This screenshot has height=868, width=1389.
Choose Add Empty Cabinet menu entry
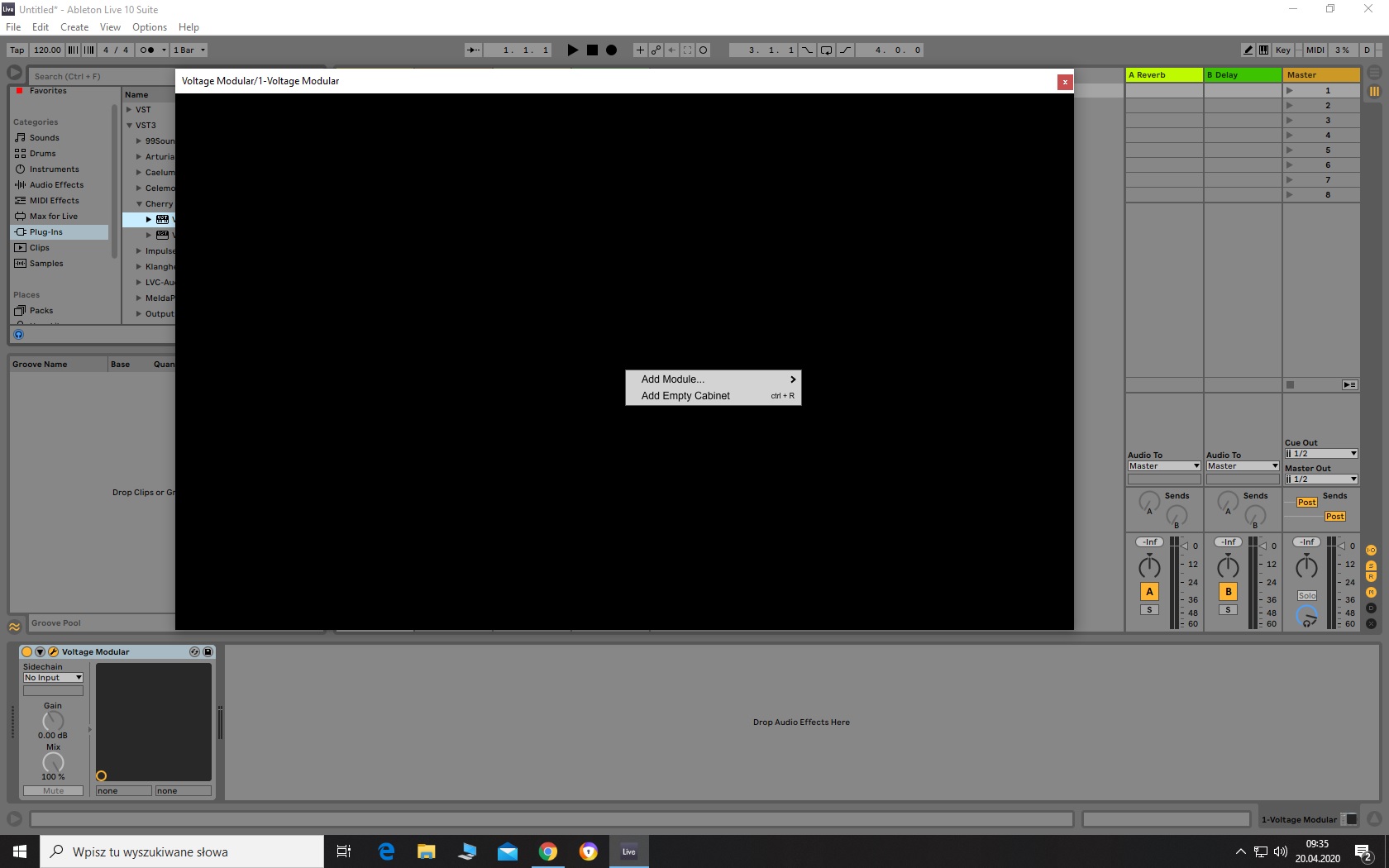[714, 395]
